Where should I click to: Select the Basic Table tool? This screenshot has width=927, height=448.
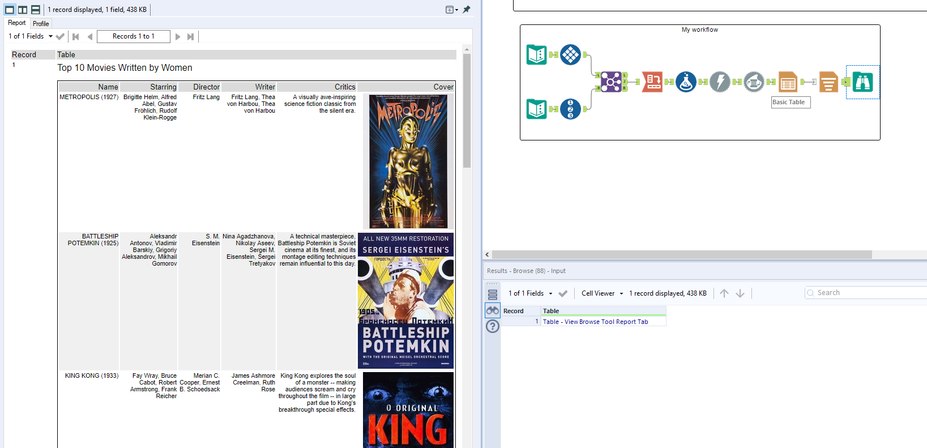tap(787, 82)
